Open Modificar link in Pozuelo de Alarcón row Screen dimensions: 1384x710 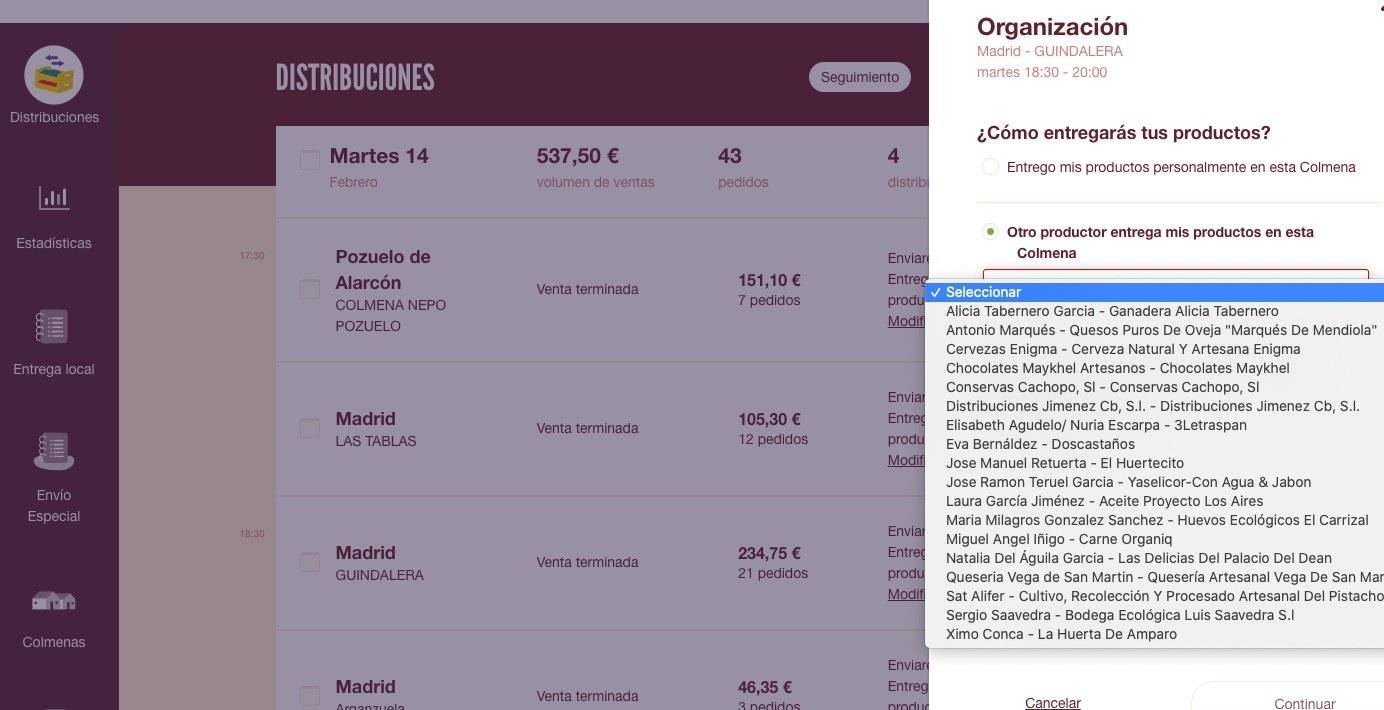point(907,321)
